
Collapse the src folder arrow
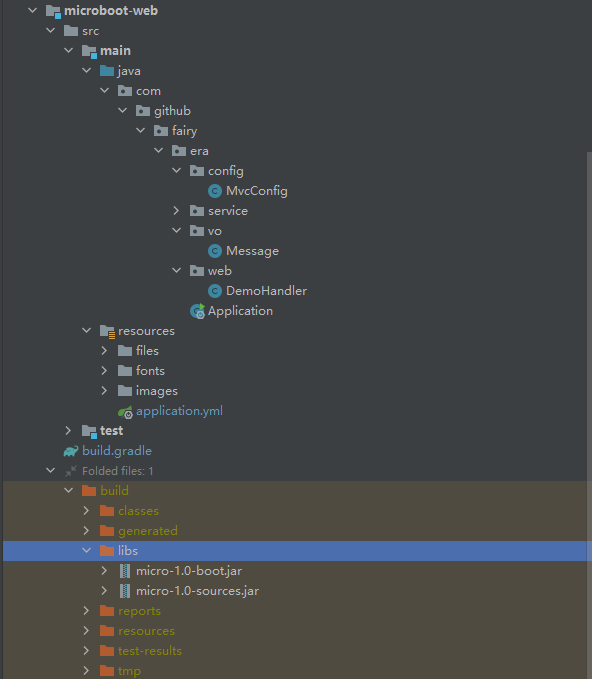pos(51,30)
